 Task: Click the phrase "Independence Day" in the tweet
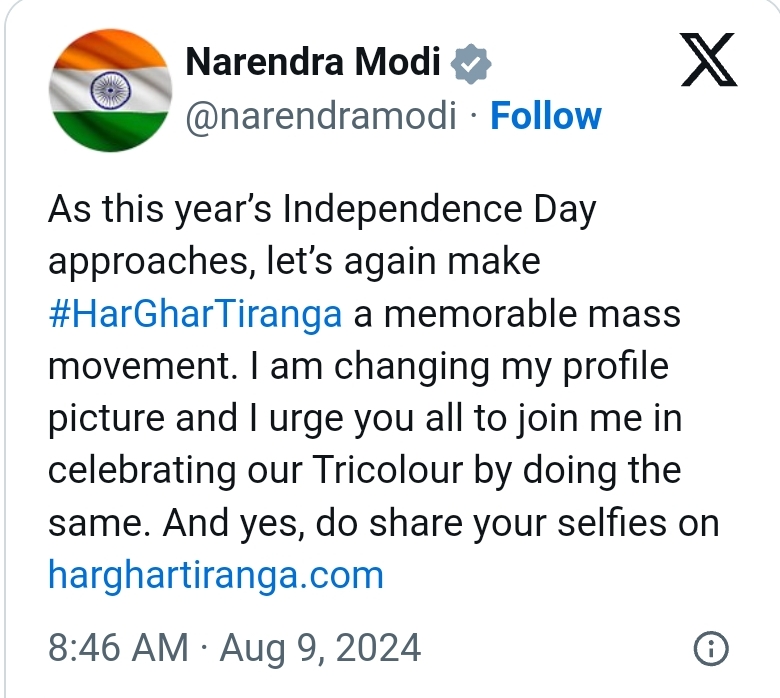(x=439, y=209)
